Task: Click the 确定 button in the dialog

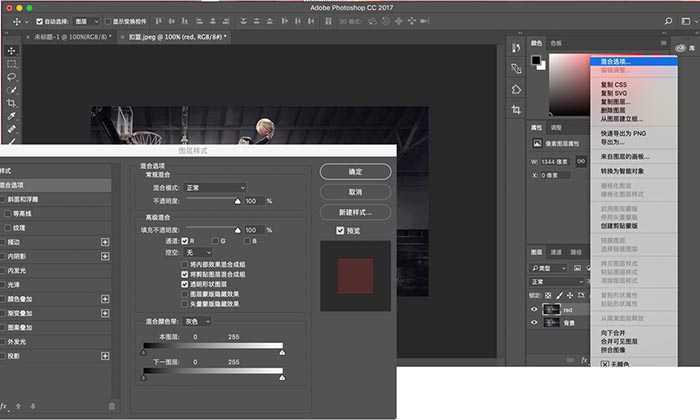Action: point(355,172)
